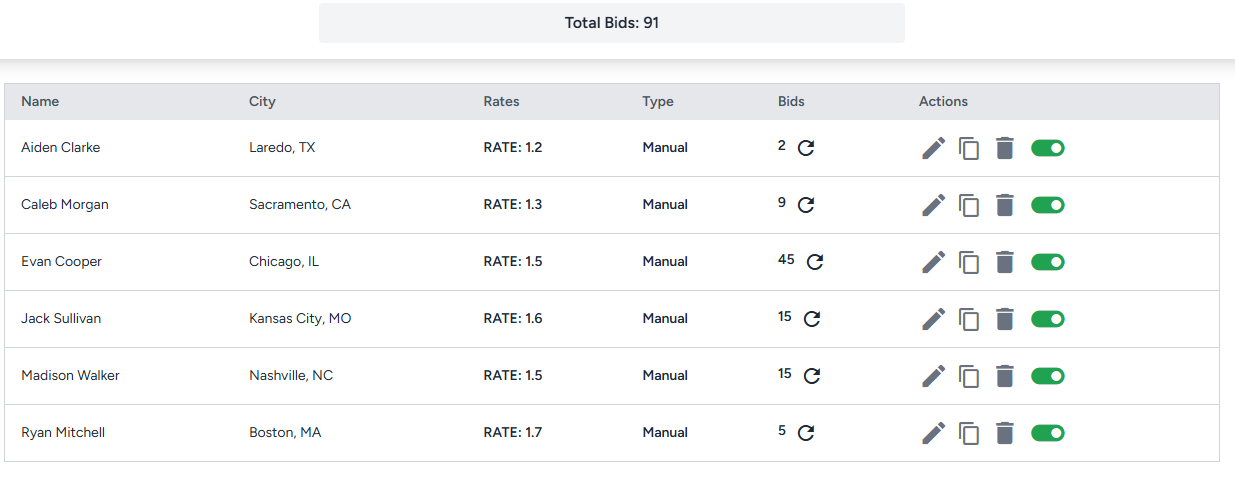Click the Name column header
1235x480 pixels.
pos(40,101)
